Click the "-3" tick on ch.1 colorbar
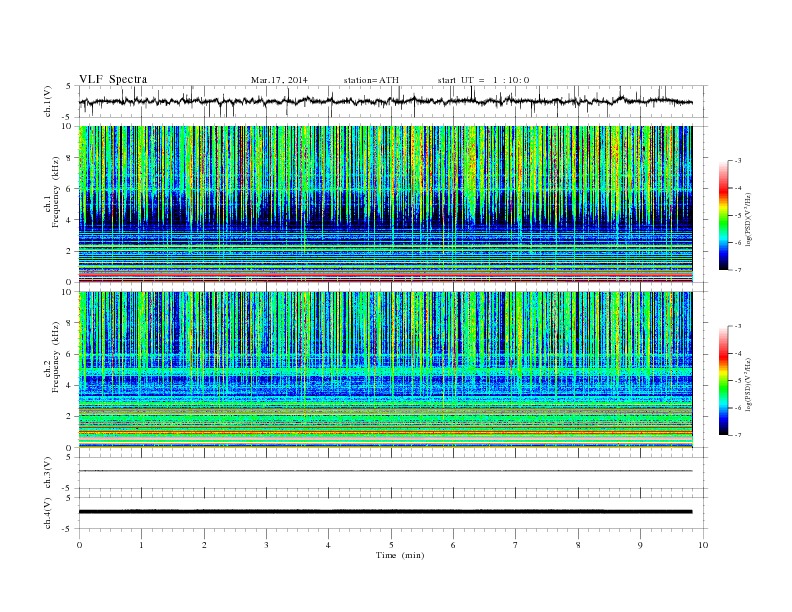 click(x=738, y=161)
